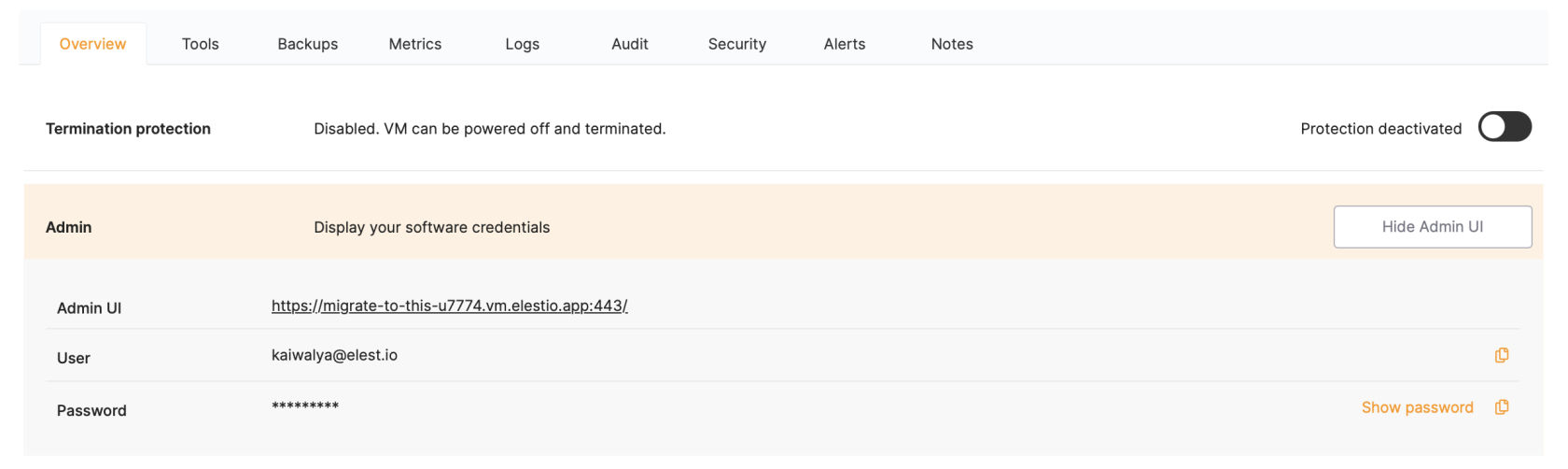Select the Audit tab
Image resolution: width=1568 pixels, height=469 pixels.
(629, 44)
